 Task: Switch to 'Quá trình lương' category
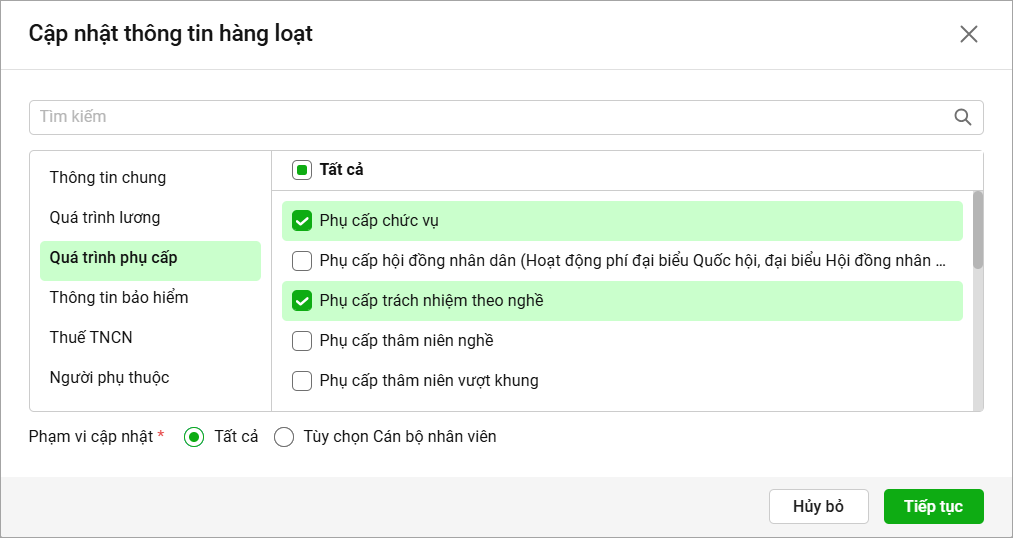pos(105,218)
